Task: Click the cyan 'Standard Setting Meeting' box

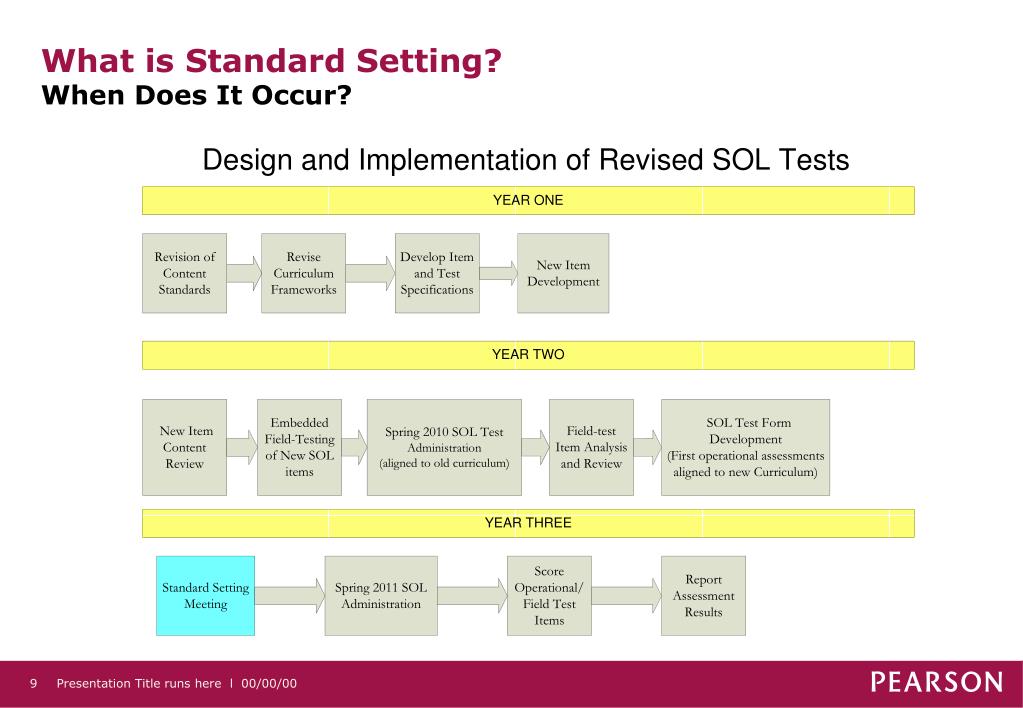Action: [x=206, y=596]
